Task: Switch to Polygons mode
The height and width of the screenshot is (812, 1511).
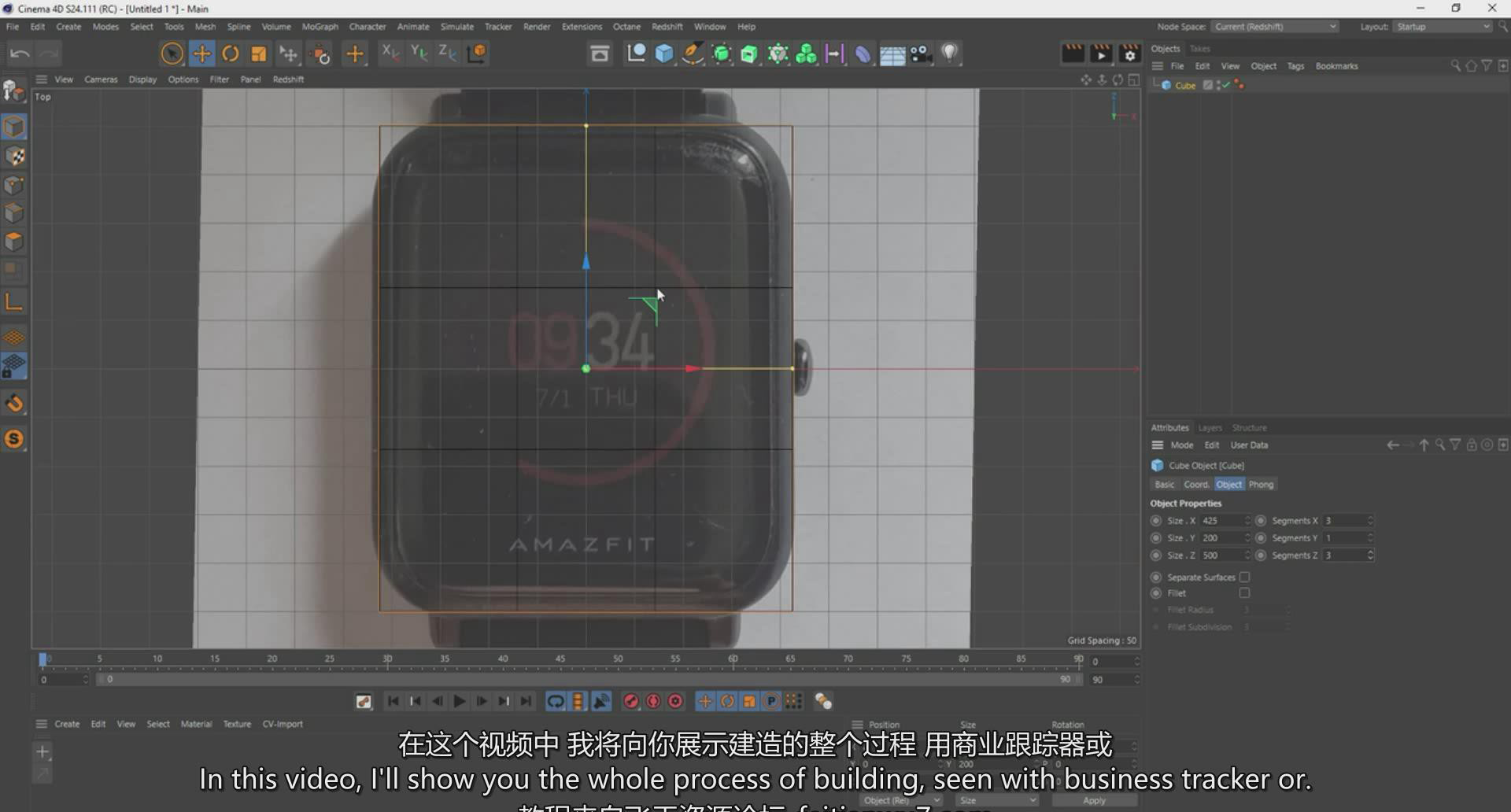Action: click(14, 242)
